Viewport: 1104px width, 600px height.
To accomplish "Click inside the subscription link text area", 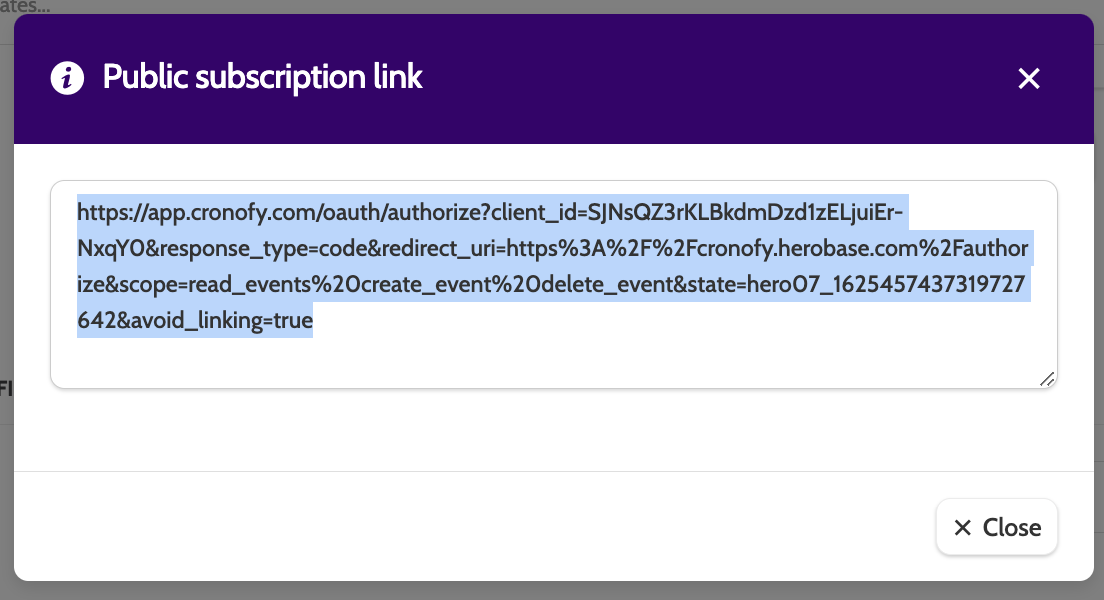I will [x=553, y=285].
